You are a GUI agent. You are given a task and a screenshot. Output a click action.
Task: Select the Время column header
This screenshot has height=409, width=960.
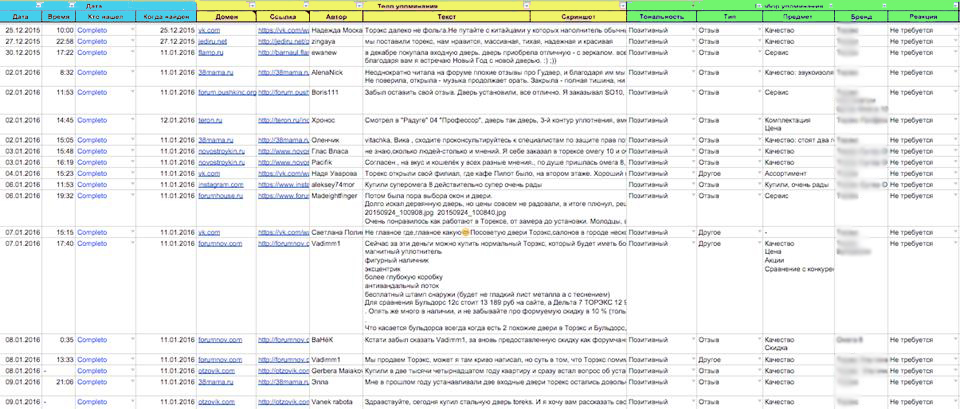(x=58, y=17)
